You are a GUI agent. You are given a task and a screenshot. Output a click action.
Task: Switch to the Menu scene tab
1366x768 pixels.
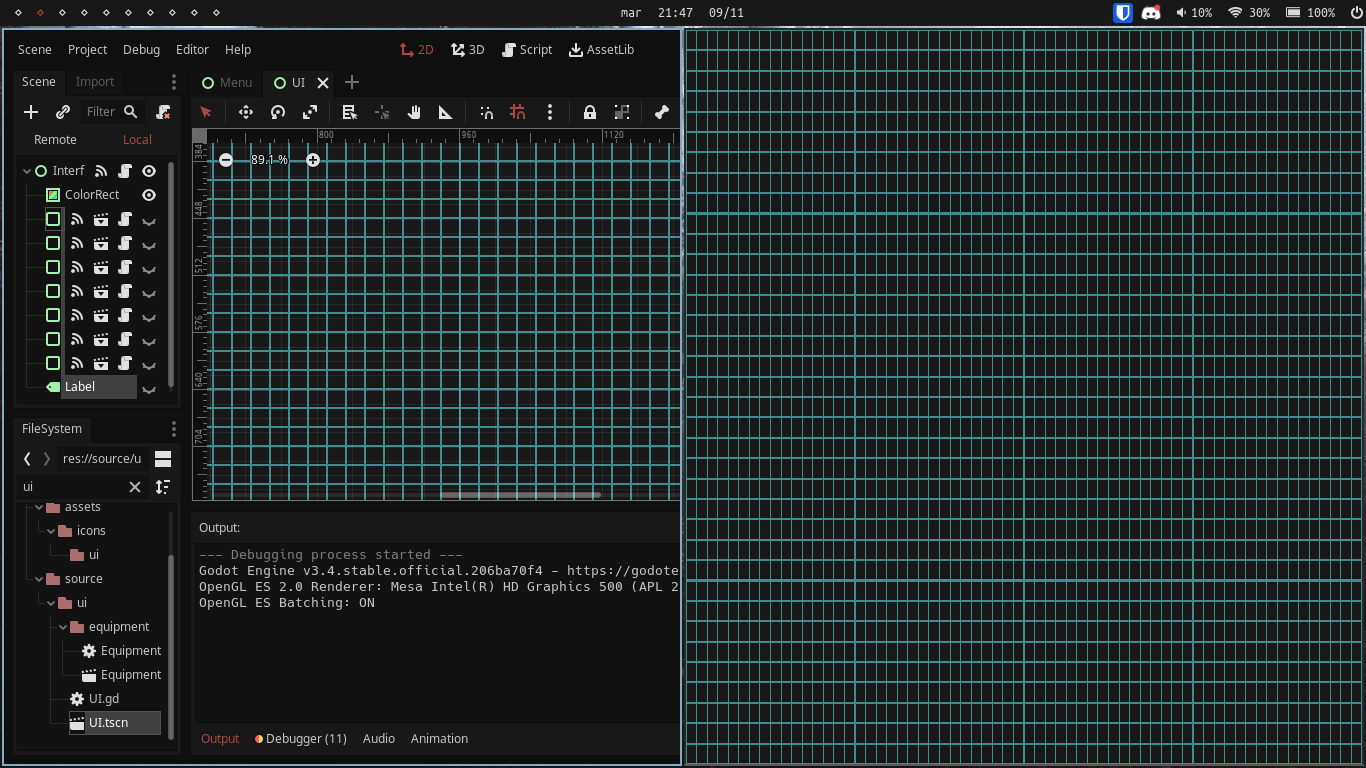227,83
